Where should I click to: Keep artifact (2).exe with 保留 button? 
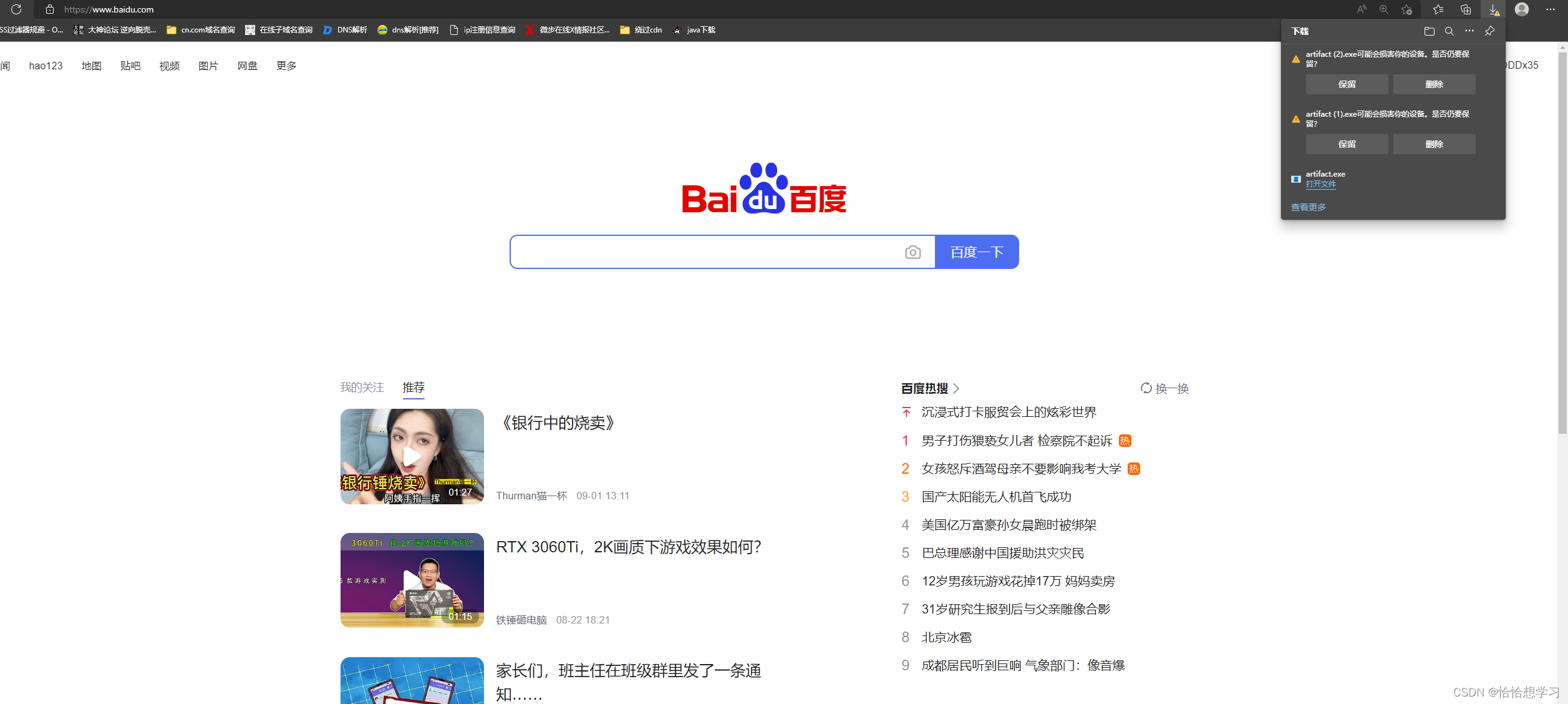pyautogui.click(x=1347, y=84)
